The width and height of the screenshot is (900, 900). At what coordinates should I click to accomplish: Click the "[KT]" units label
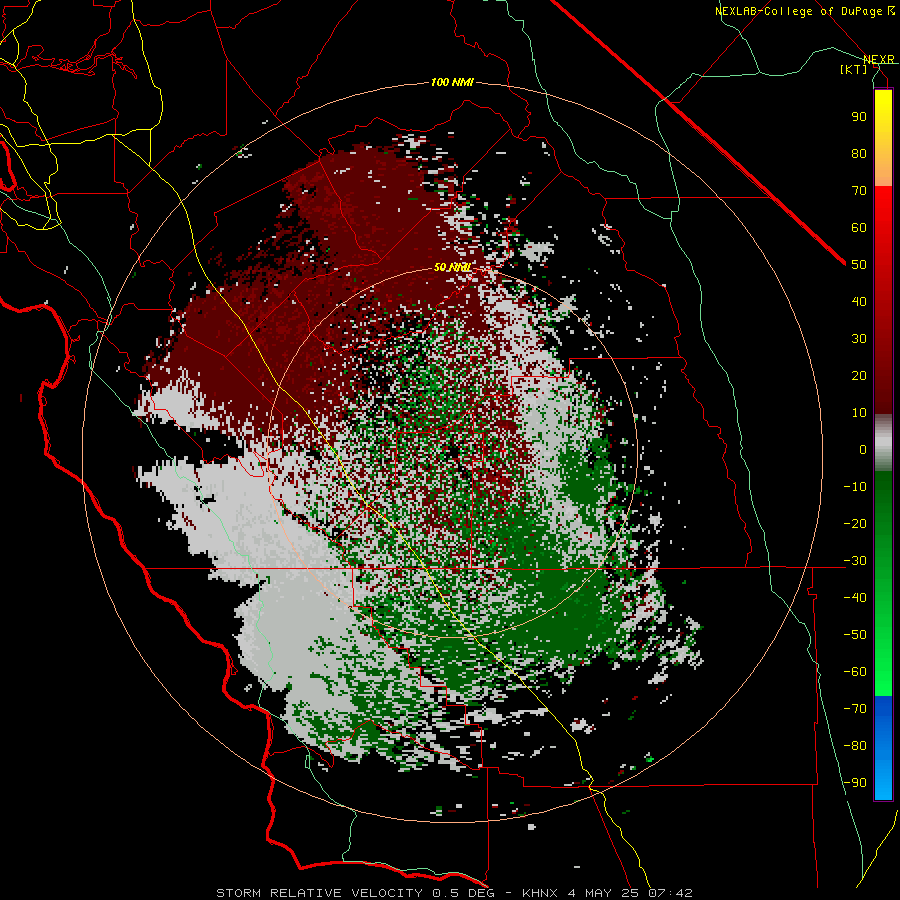[x=854, y=69]
